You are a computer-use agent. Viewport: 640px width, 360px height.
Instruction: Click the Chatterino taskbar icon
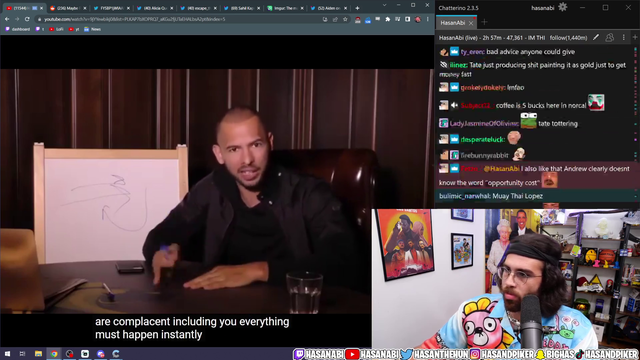click(x=116, y=354)
